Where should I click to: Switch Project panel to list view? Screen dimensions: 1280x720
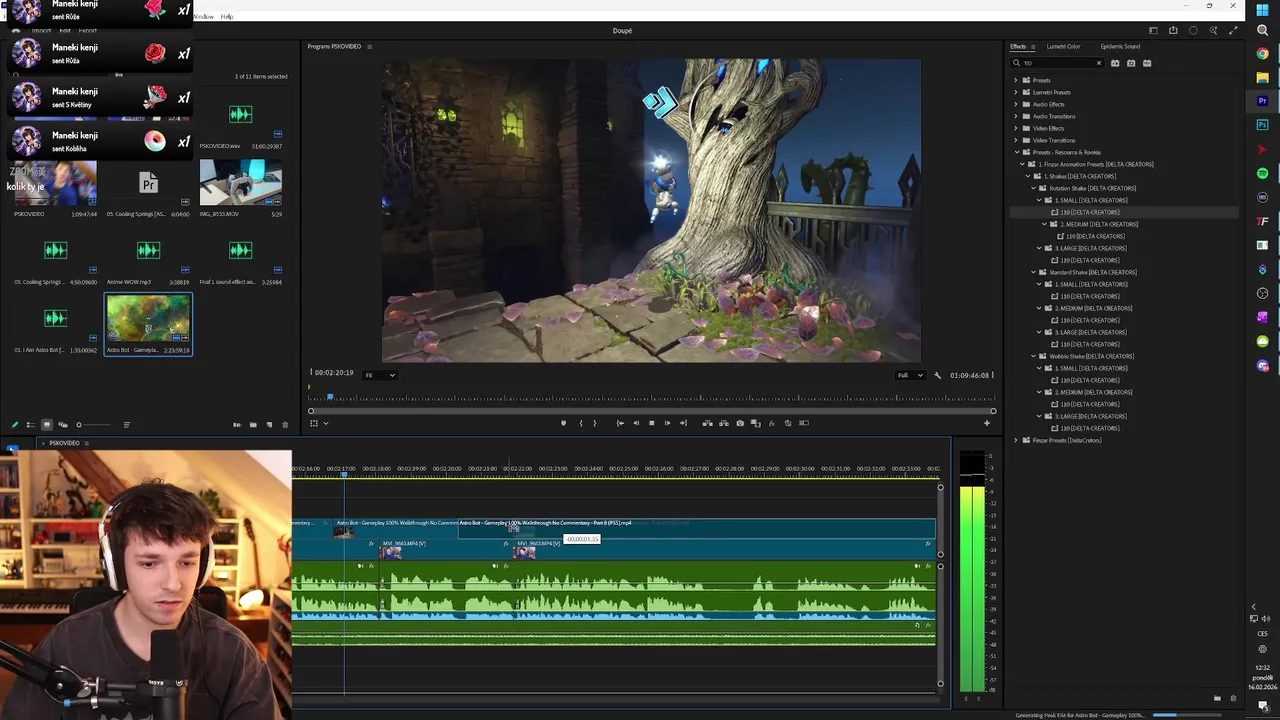point(30,425)
